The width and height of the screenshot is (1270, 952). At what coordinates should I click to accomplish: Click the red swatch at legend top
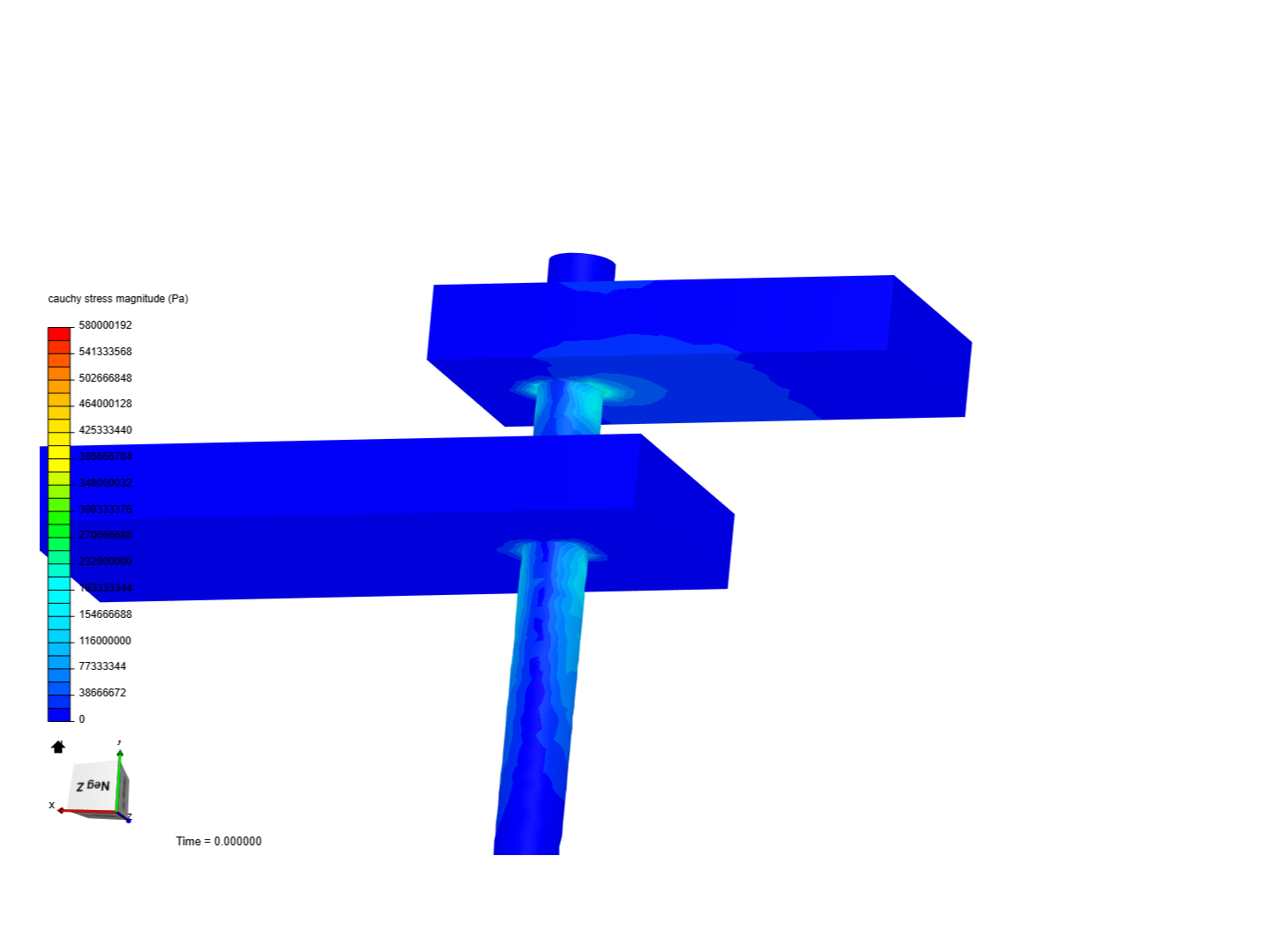(59, 334)
